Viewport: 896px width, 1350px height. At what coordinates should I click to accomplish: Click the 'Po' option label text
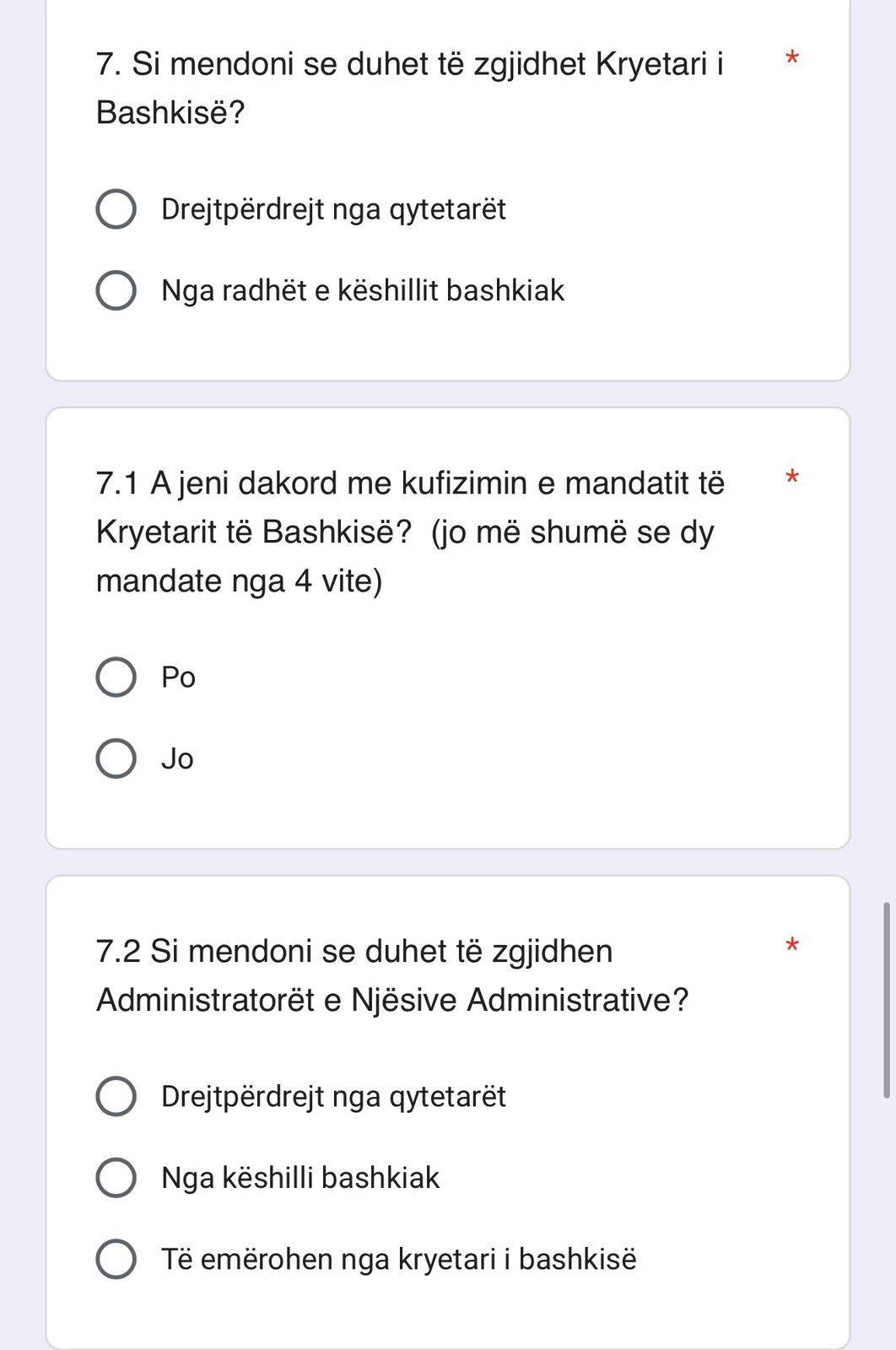click(178, 678)
